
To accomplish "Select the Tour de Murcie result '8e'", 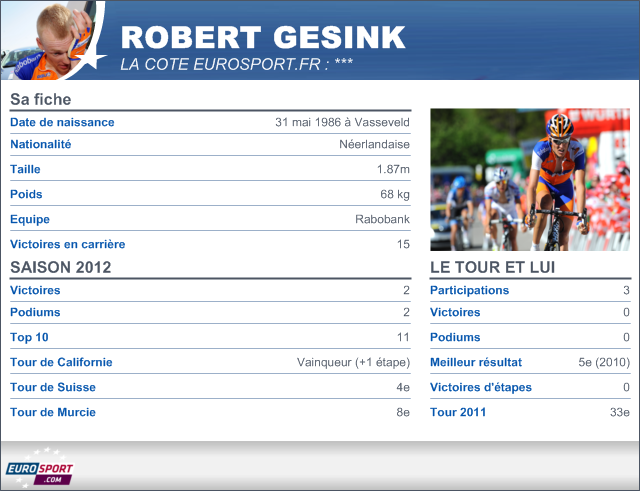I will coord(403,412).
